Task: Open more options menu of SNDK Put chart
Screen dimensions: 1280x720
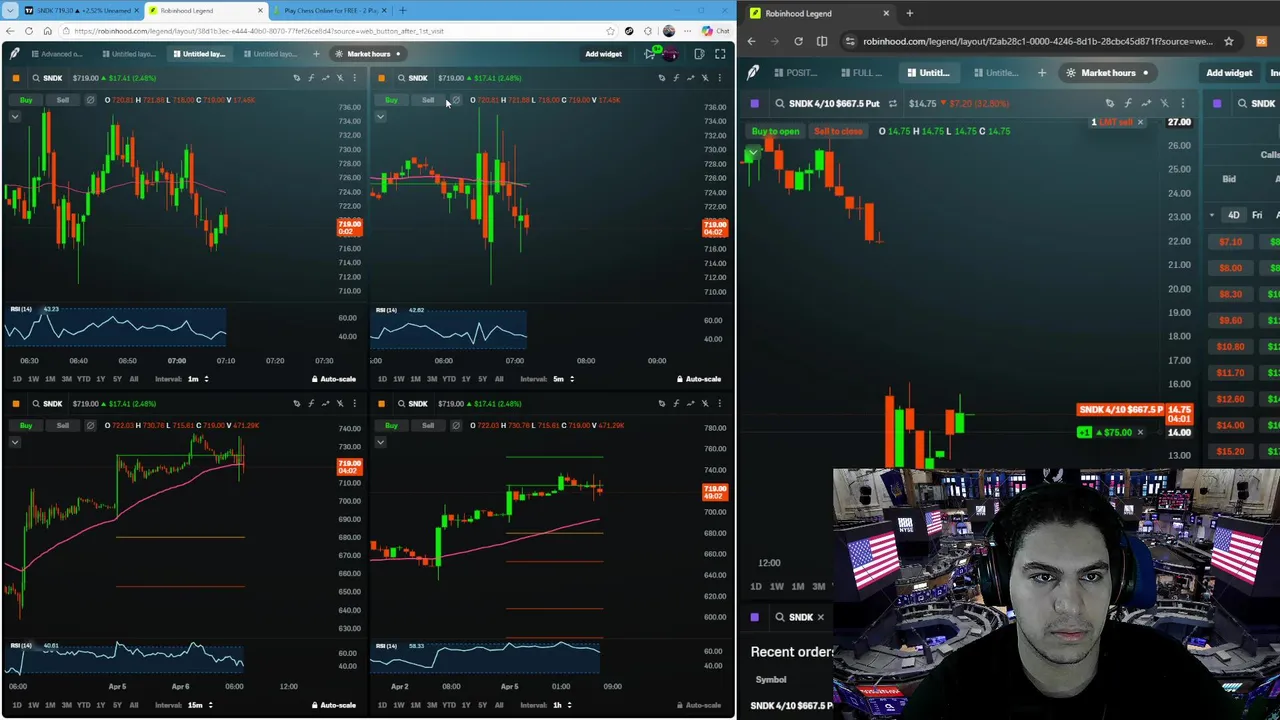Action: click(x=1183, y=103)
